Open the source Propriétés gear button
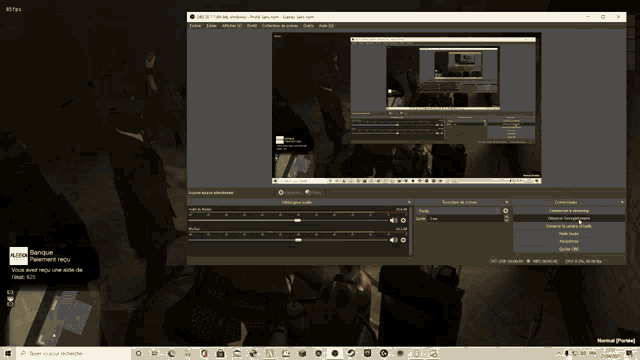The width and height of the screenshot is (640, 360). pos(289,192)
